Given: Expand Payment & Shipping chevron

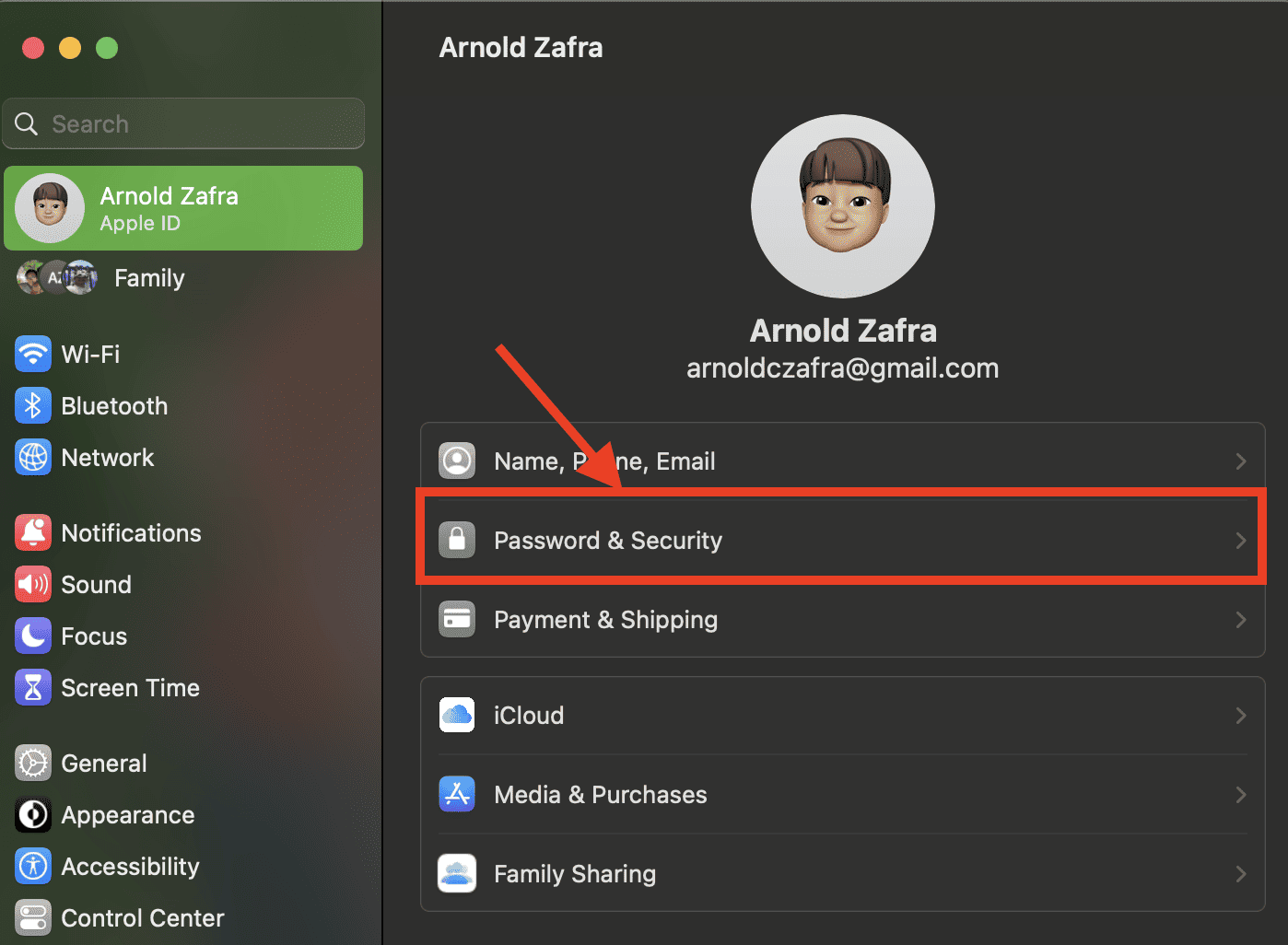Looking at the screenshot, I should coord(1241,620).
